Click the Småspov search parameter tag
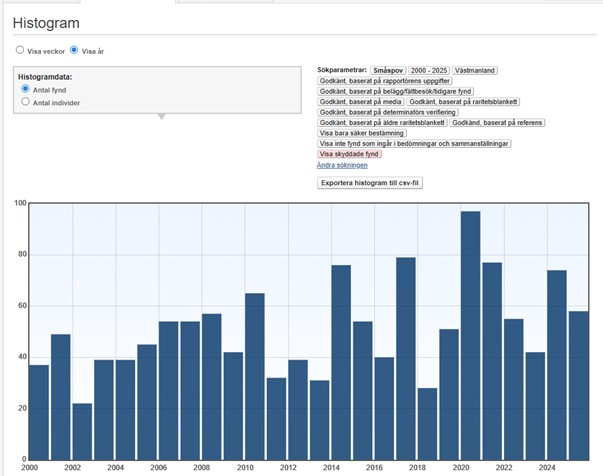The width and height of the screenshot is (603, 476). (389, 70)
